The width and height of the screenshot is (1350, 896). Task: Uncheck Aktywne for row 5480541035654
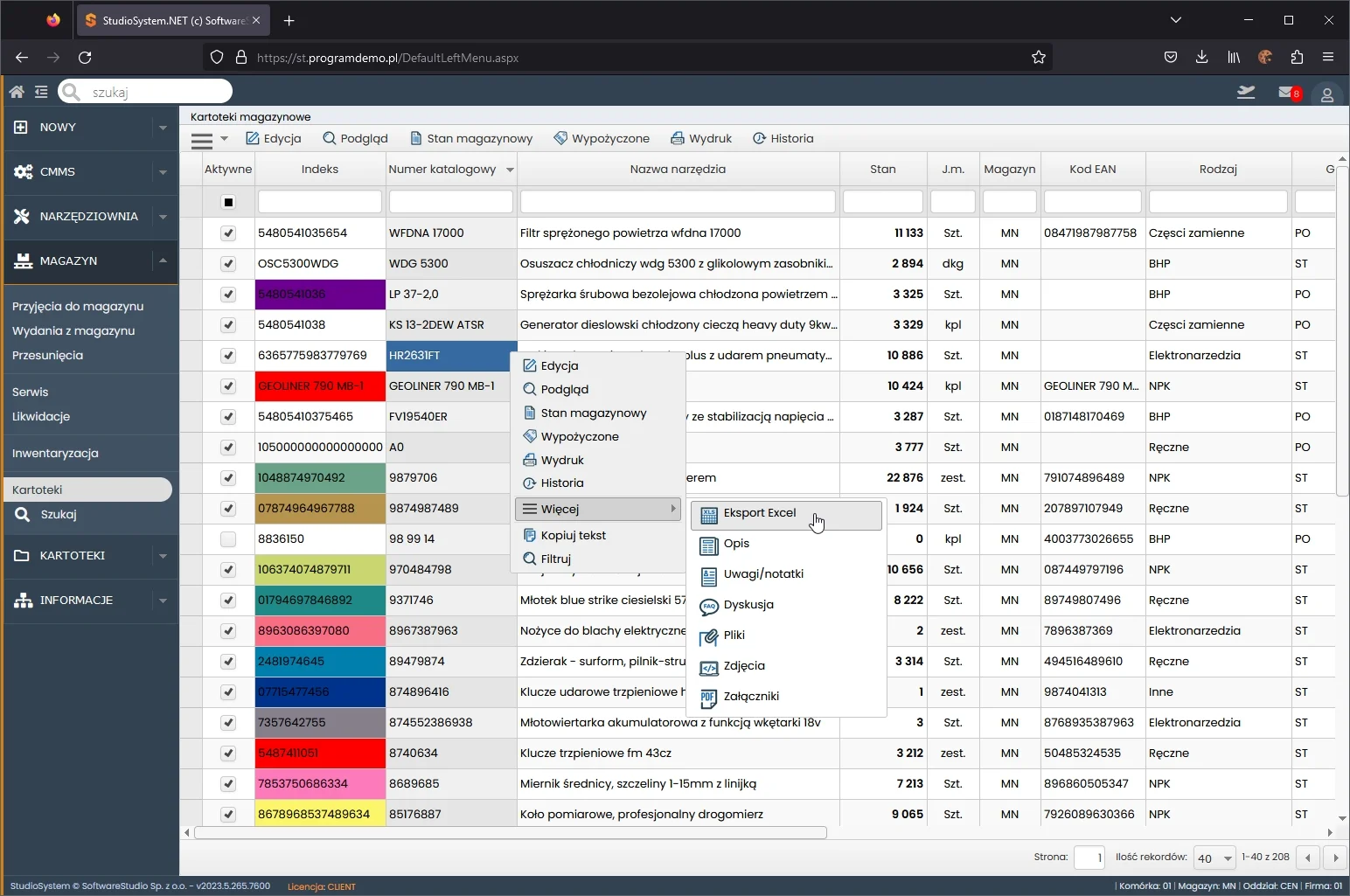pyautogui.click(x=228, y=233)
